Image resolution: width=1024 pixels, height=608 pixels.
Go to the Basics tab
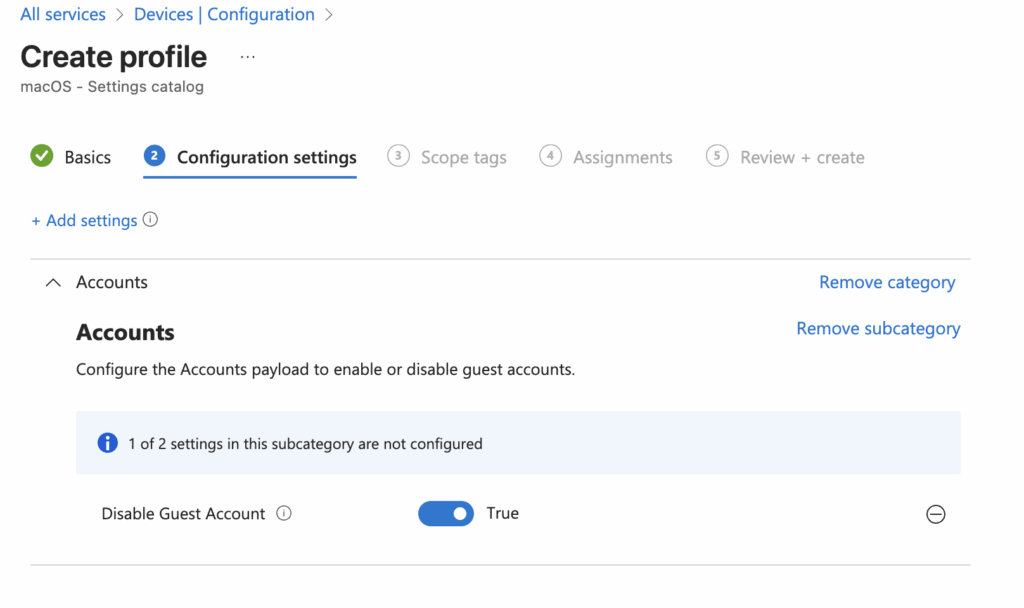(87, 158)
